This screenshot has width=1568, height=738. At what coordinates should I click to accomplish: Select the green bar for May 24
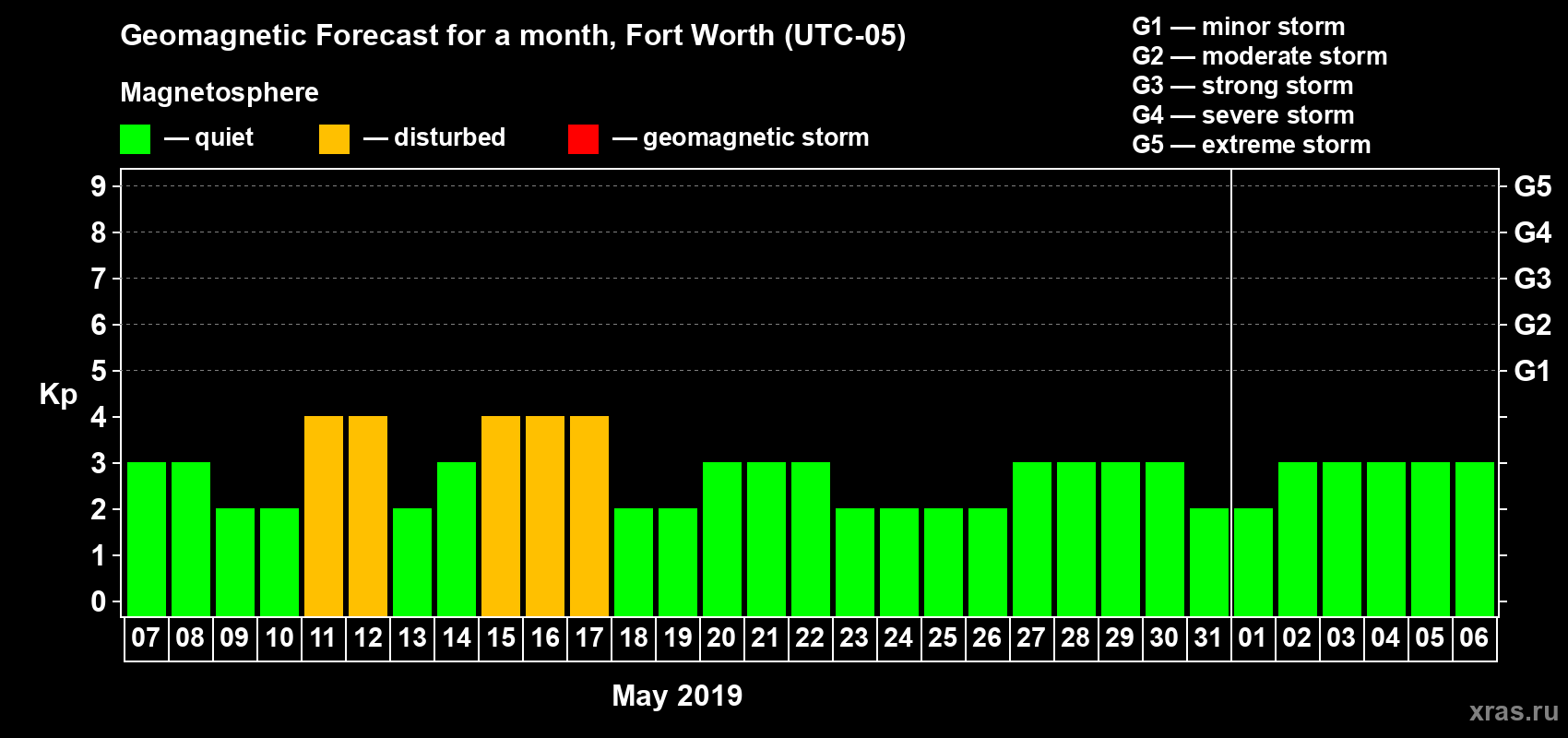[x=899, y=563]
